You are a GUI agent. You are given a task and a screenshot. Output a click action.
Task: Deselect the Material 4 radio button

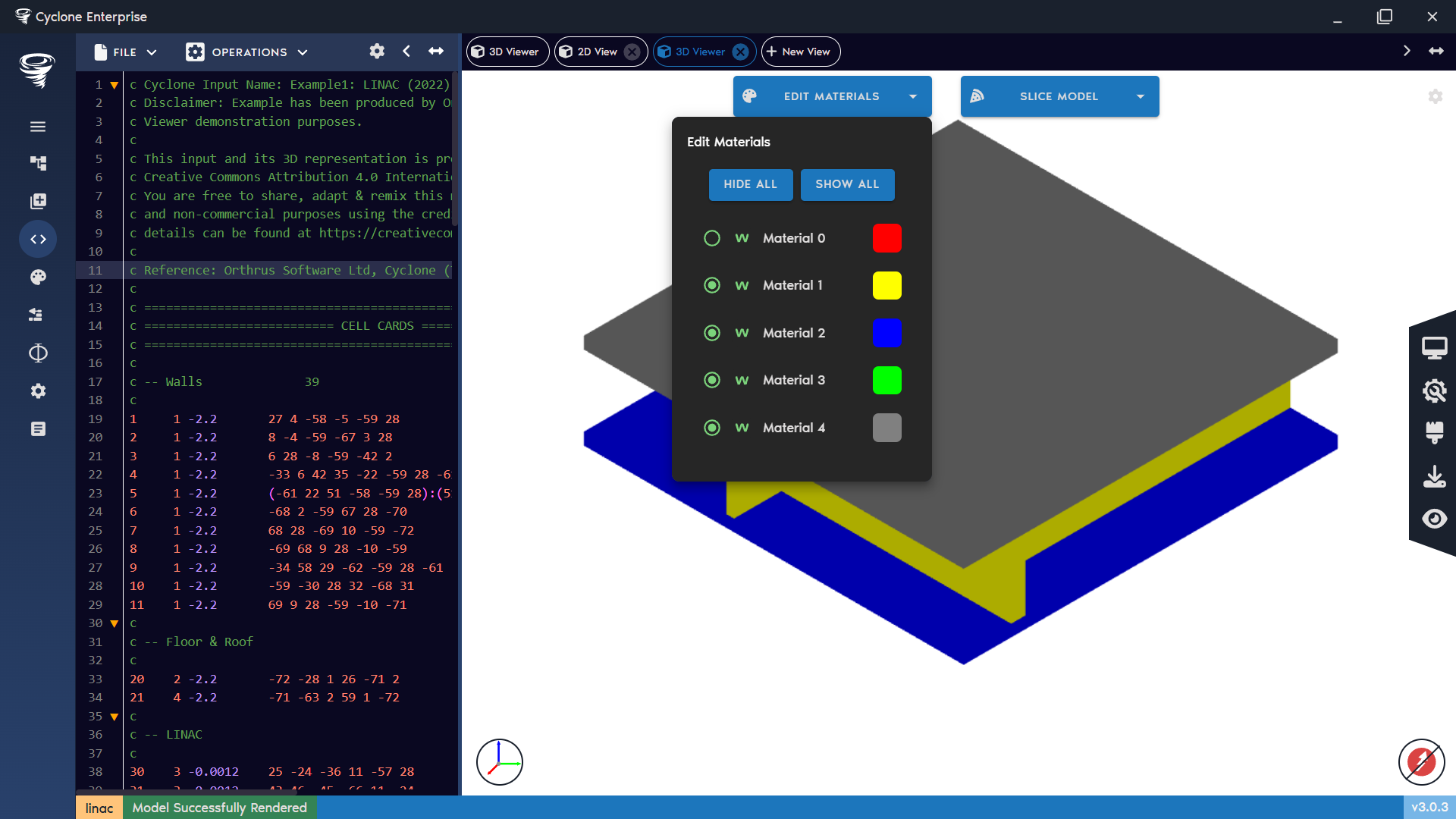(712, 427)
